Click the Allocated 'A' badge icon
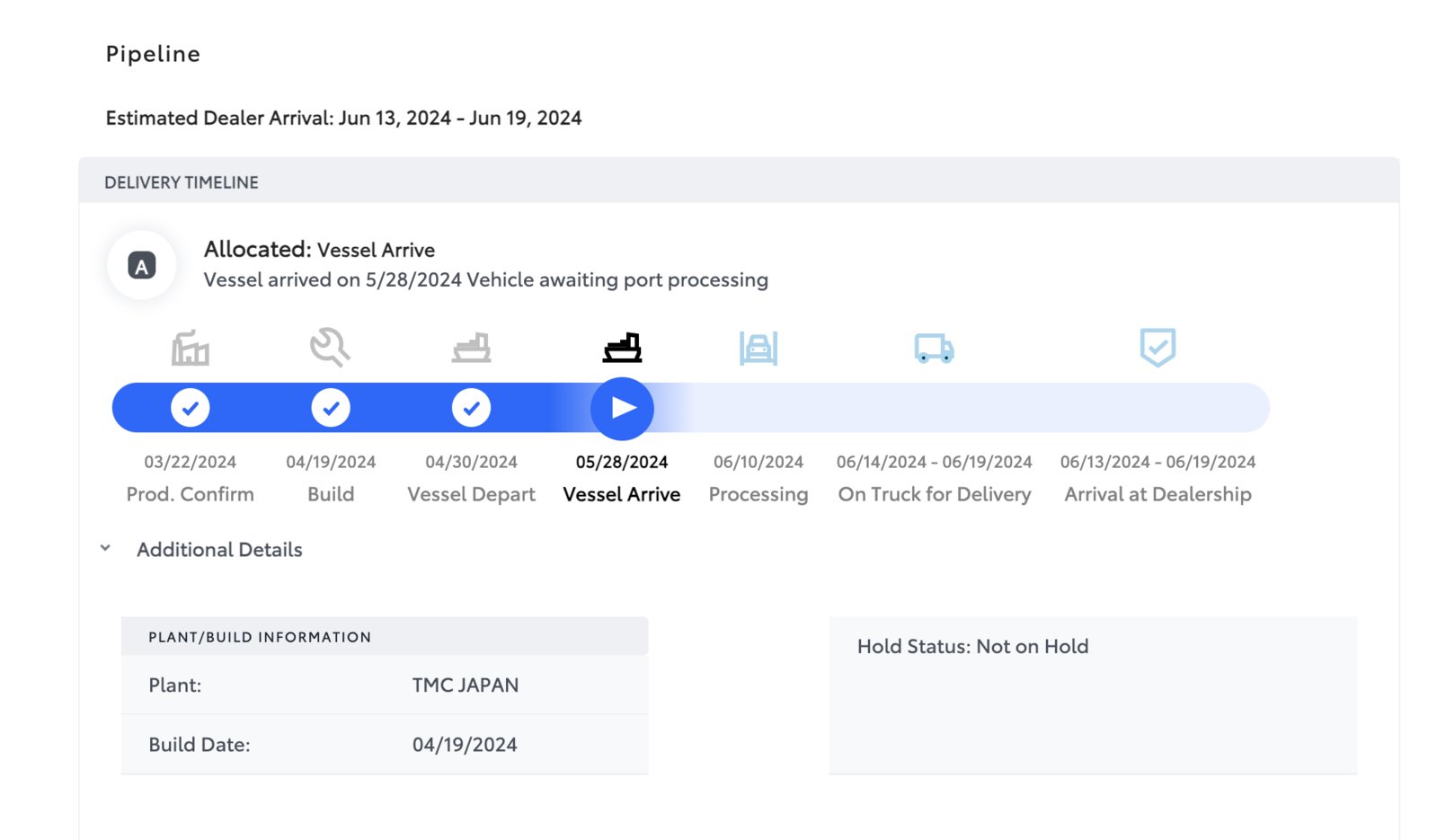 [142, 266]
